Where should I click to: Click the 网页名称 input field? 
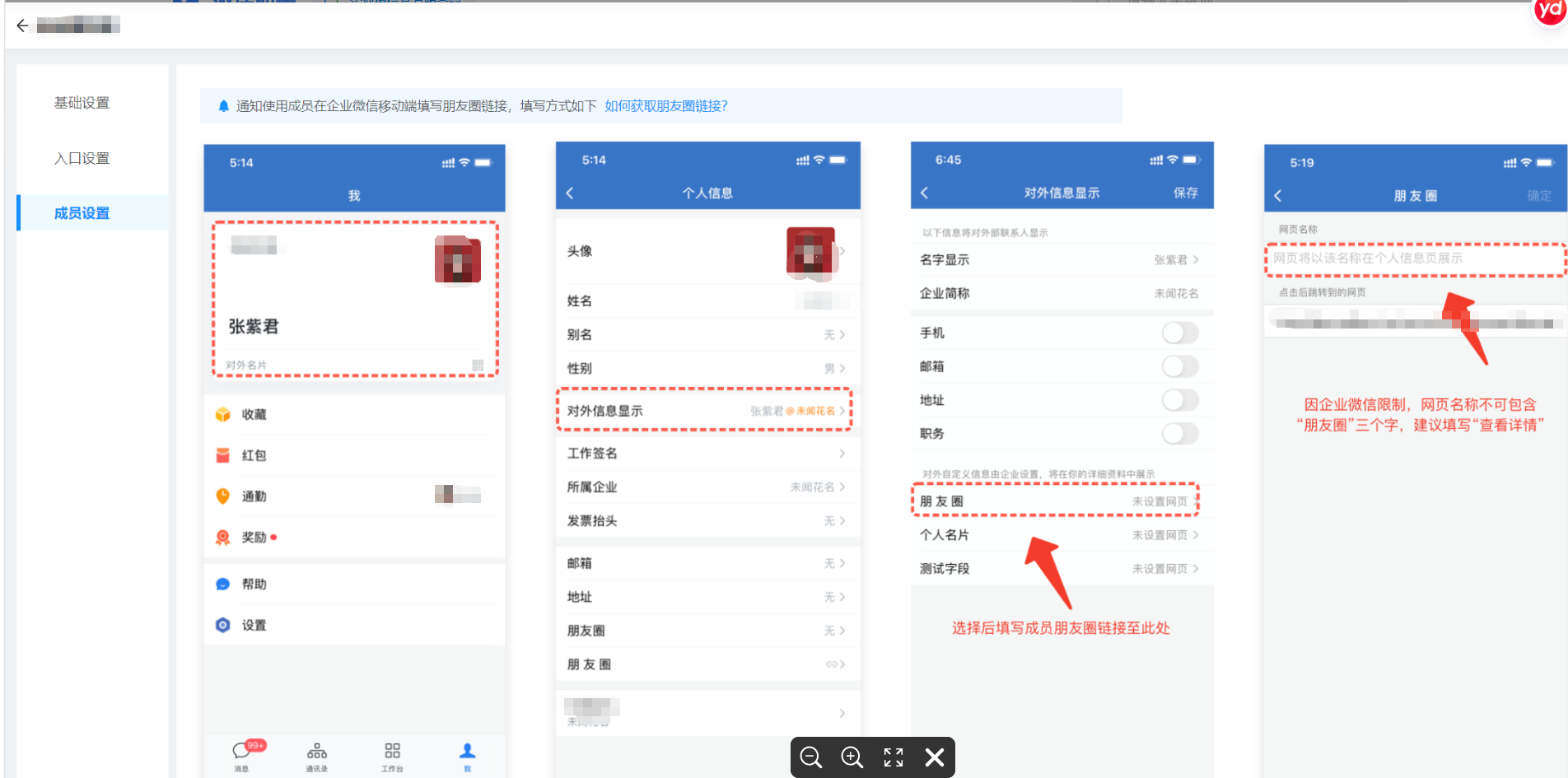(1415, 259)
